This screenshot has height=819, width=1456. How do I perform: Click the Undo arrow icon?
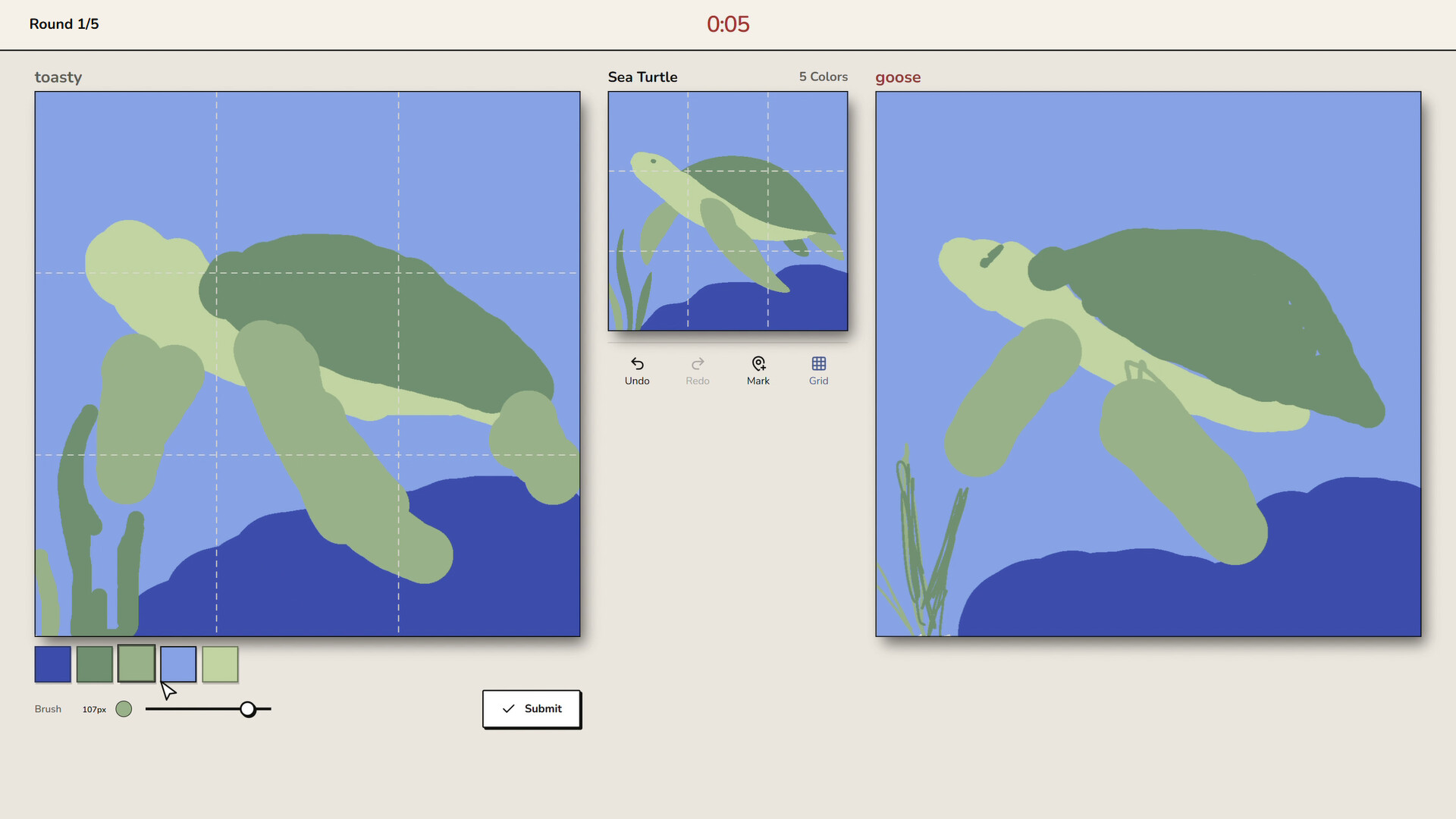(x=637, y=363)
